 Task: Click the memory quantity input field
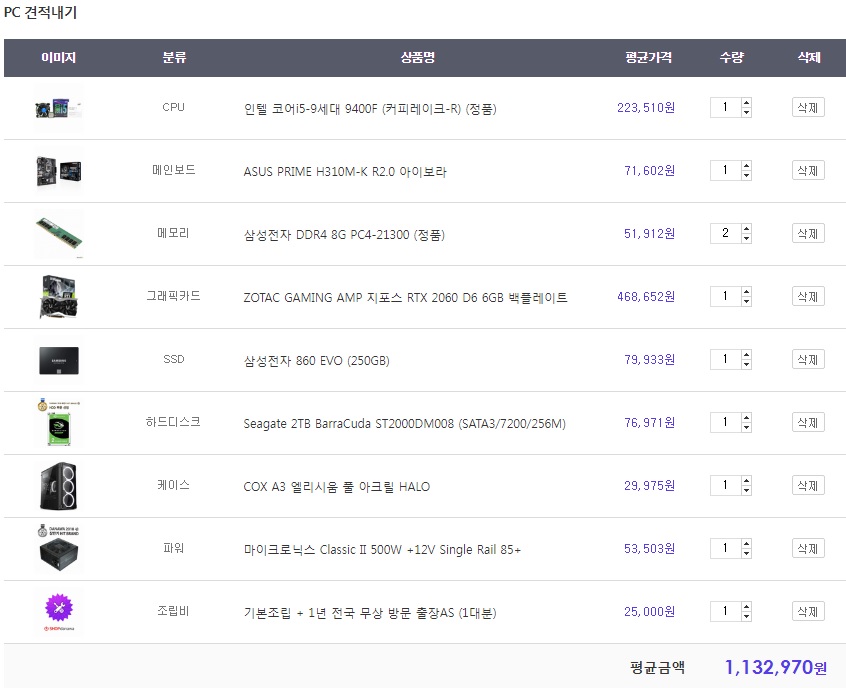coord(725,234)
